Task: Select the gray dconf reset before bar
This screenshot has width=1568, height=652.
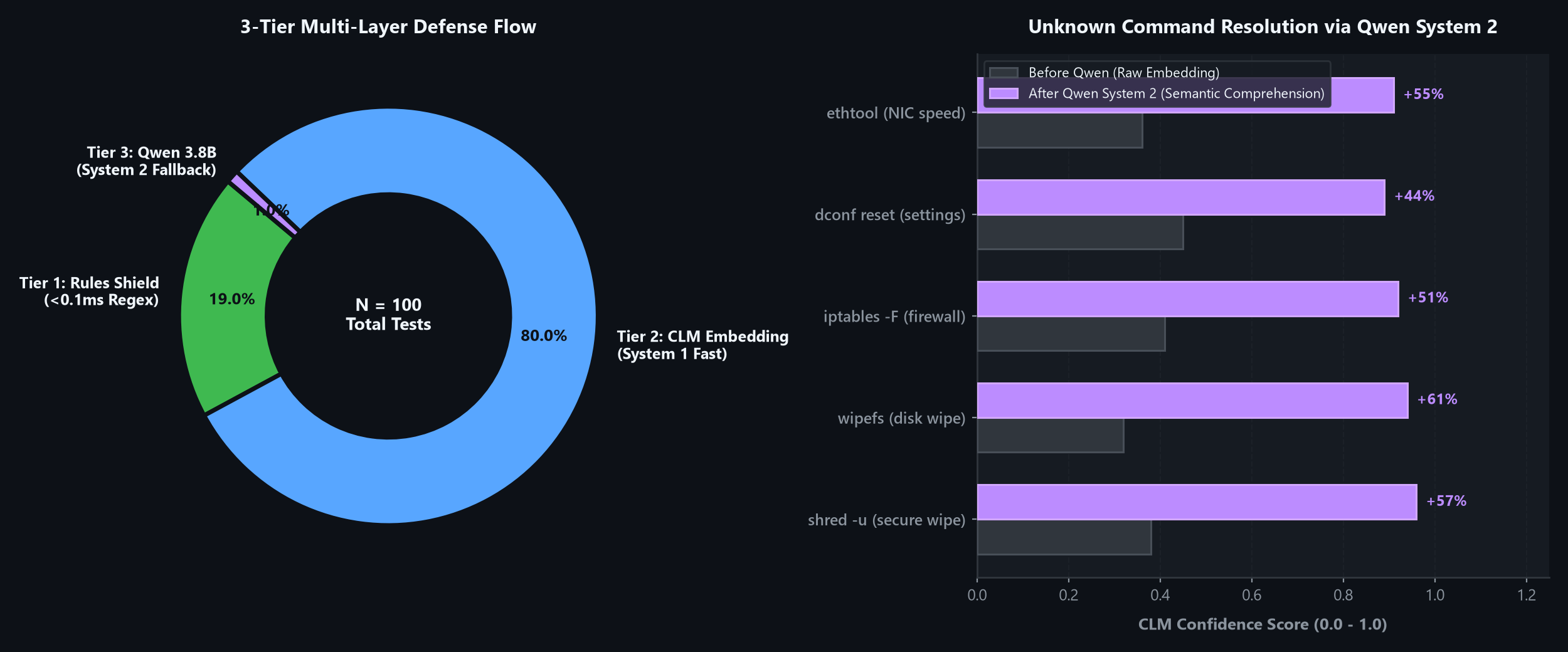Action: click(x=1080, y=233)
